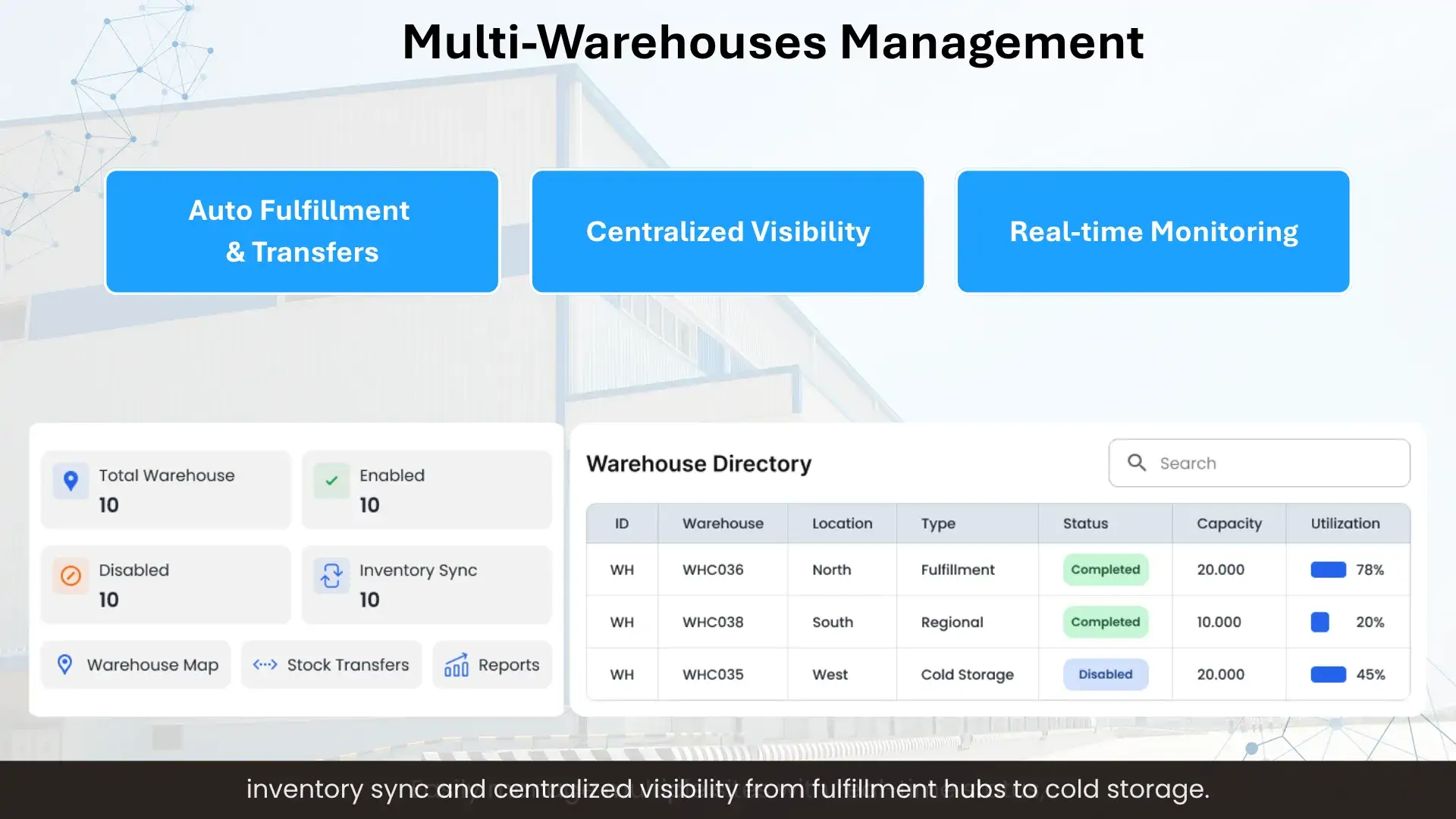Click the Warehouse Map pin icon
The height and width of the screenshot is (819, 1456).
[x=65, y=665]
